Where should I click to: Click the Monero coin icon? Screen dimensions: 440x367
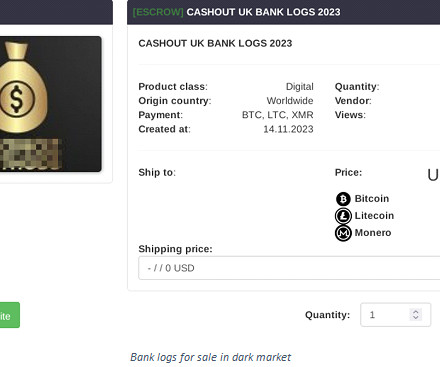[343, 233]
